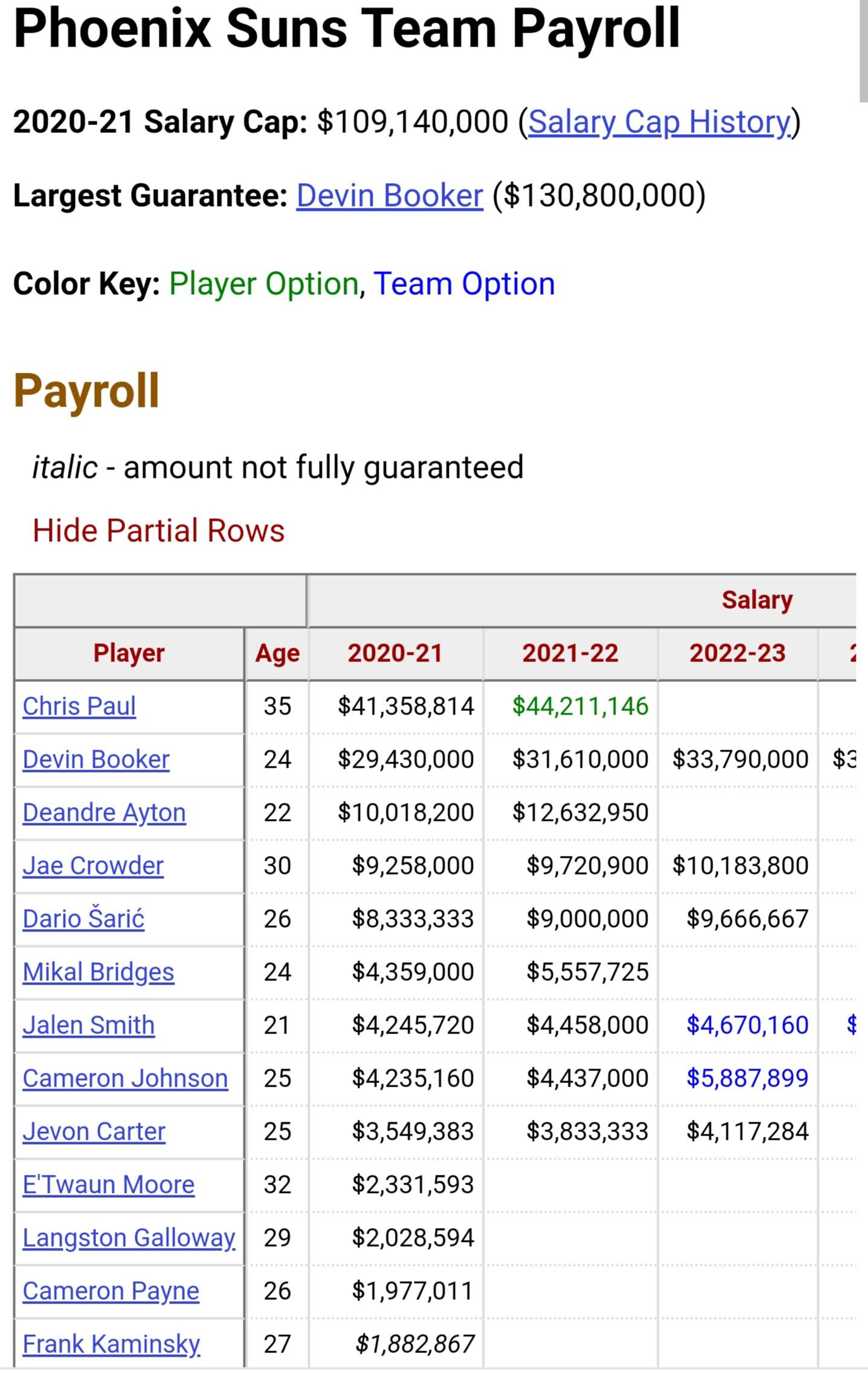Open Deandre Ayton's player page
Viewport: 868px width, 1376px height.
tap(104, 812)
